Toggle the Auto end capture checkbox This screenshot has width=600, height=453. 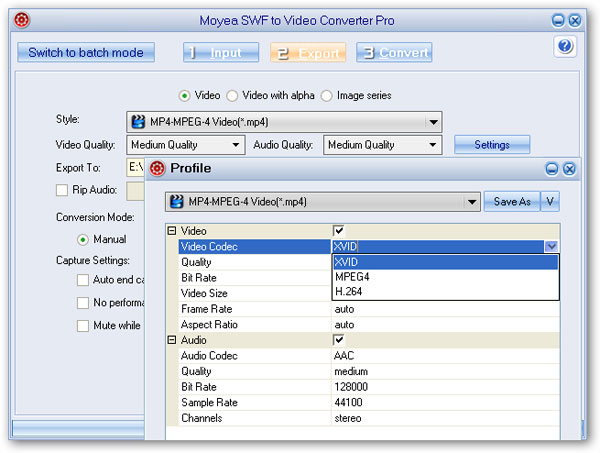[x=83, y=280]
